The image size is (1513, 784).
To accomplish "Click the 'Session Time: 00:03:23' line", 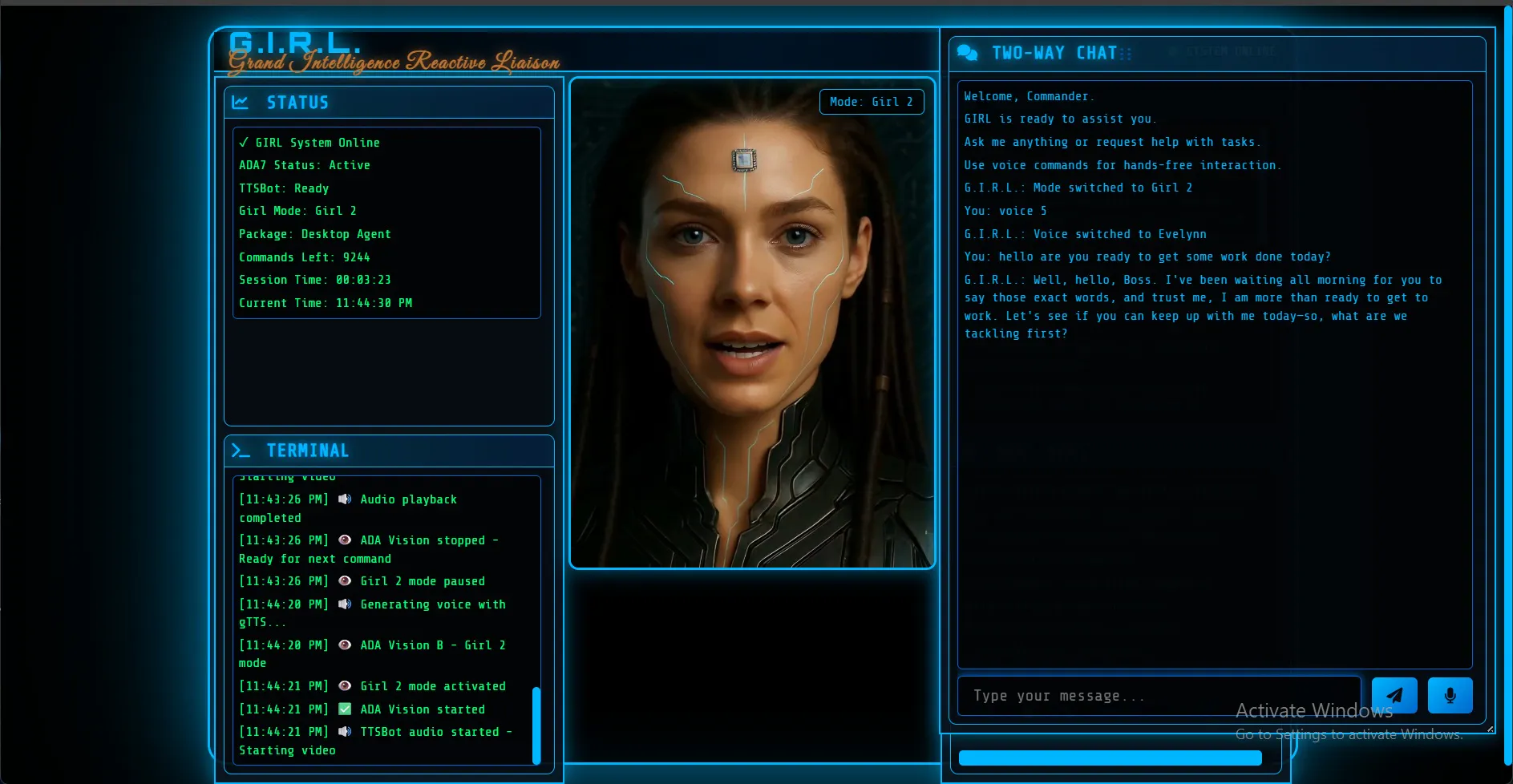I will [315, 280].
